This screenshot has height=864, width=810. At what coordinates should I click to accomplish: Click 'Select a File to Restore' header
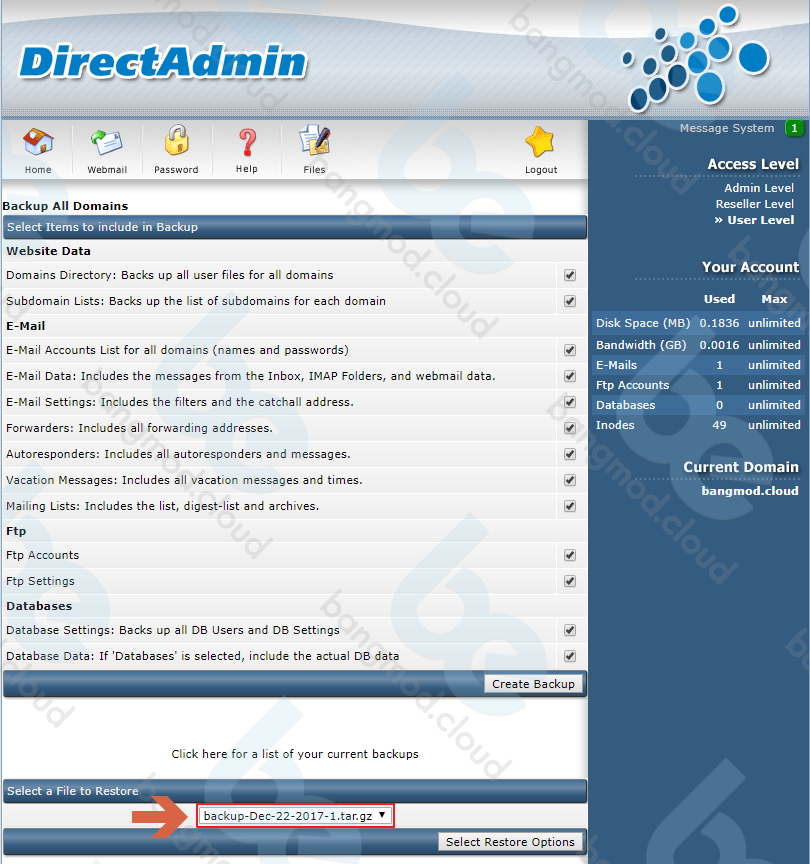pos(72,791)
